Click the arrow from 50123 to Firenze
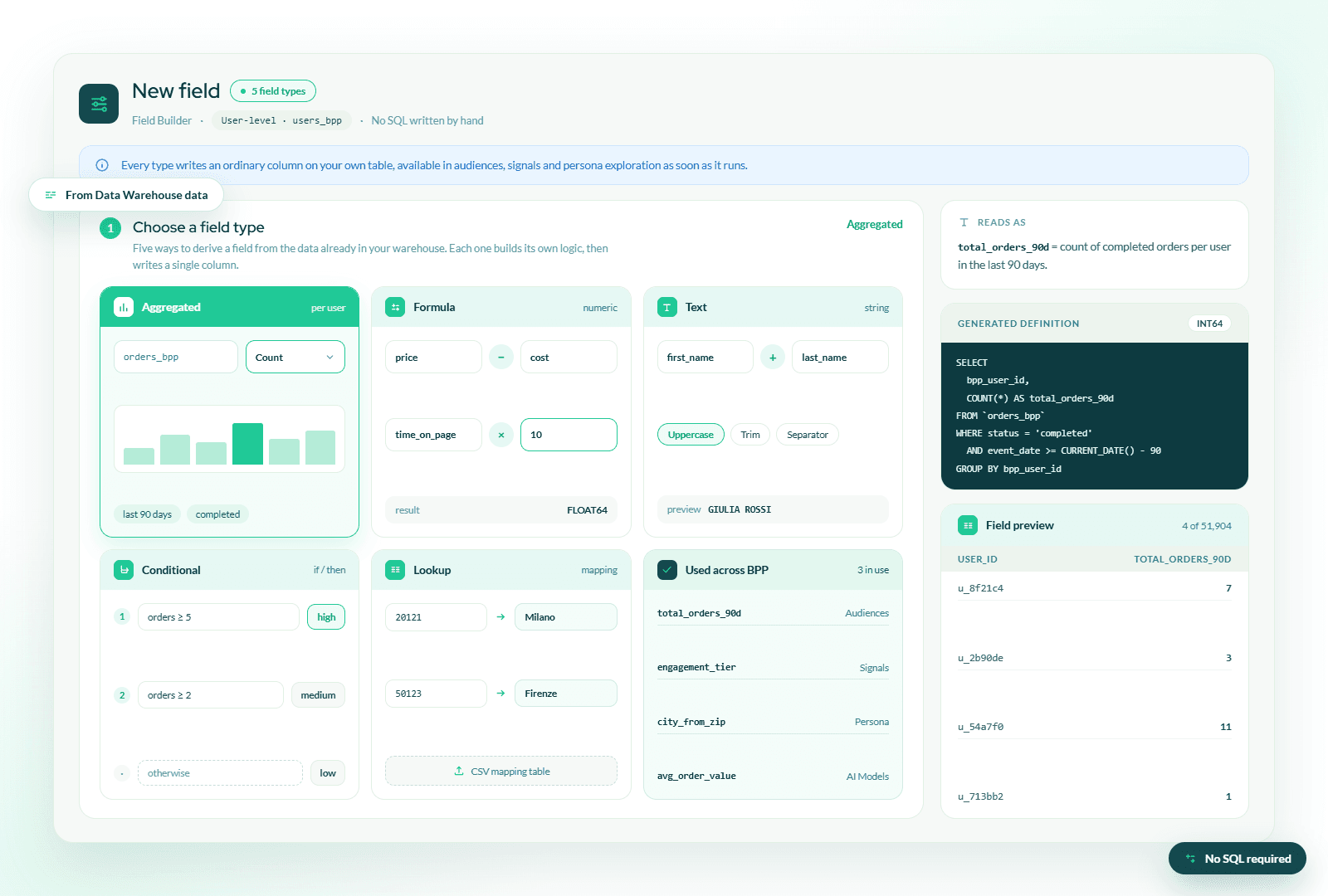Viewport: 1328px width, 896px height. pos(500,694)
